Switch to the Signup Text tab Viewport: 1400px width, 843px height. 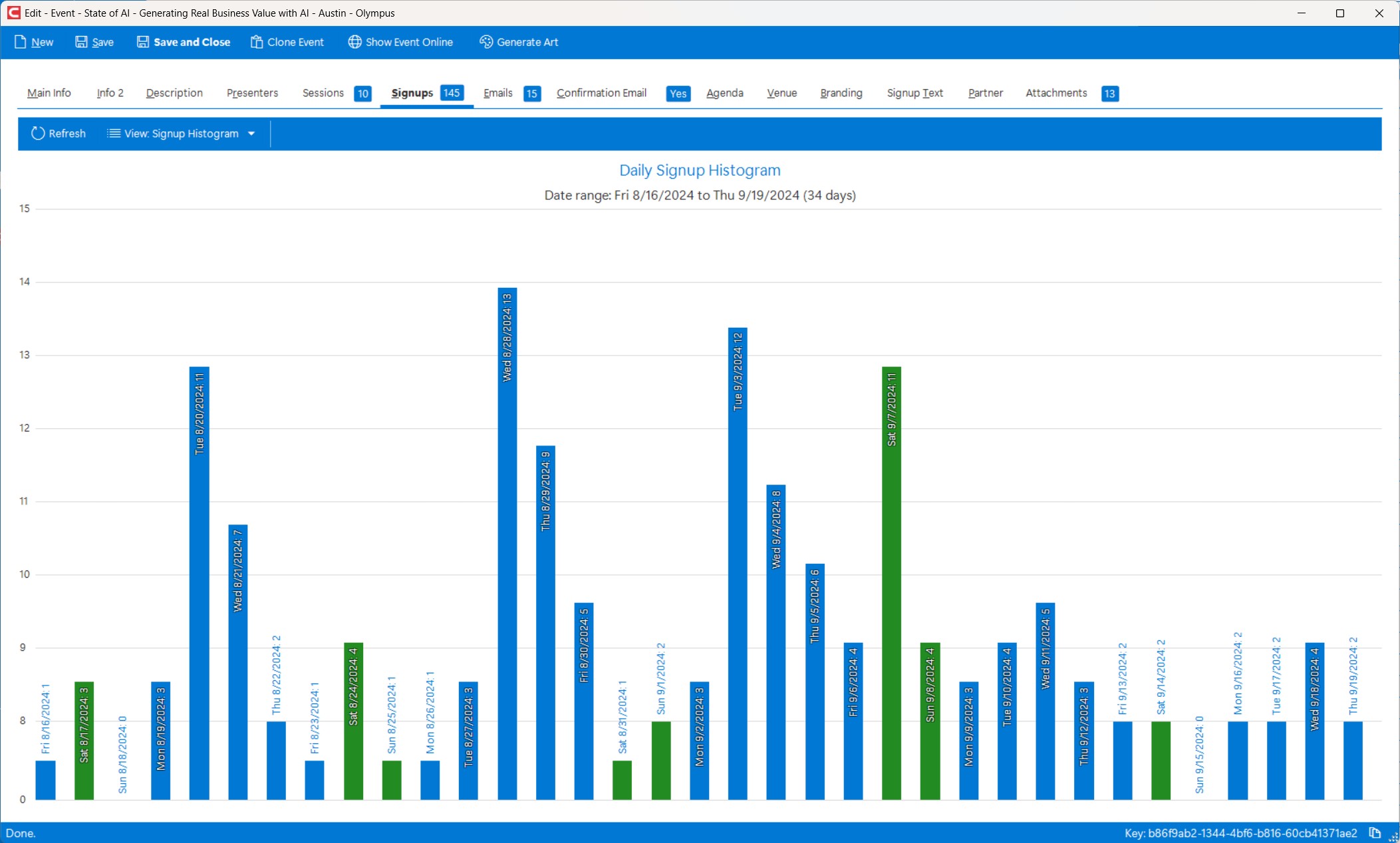[x=915, y=93]
